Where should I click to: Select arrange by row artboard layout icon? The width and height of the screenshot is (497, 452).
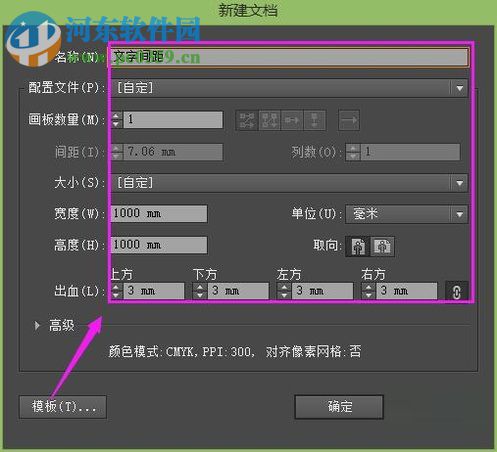(292, 120)
